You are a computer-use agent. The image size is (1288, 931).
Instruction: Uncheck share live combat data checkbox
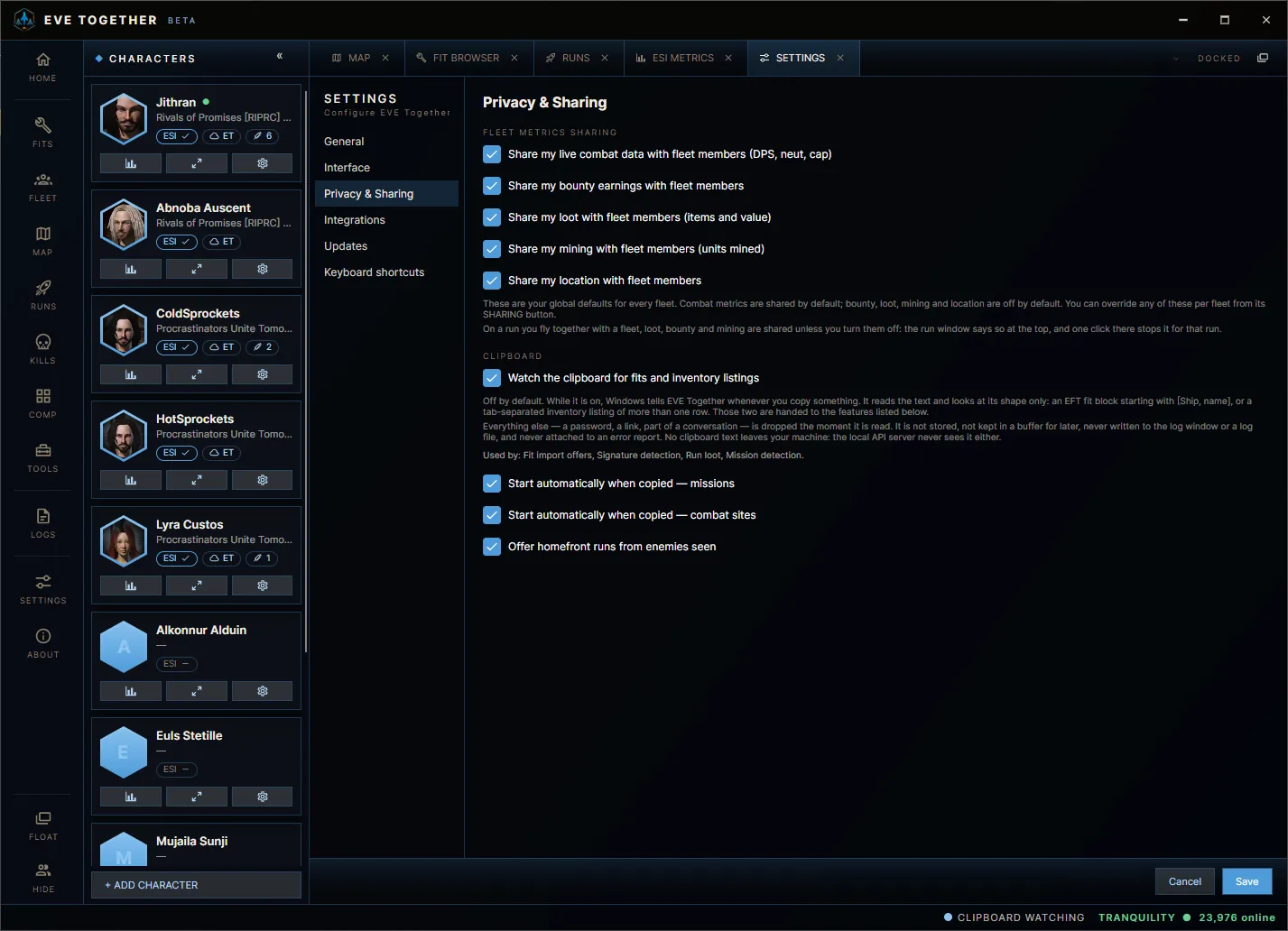coord(492,154)
